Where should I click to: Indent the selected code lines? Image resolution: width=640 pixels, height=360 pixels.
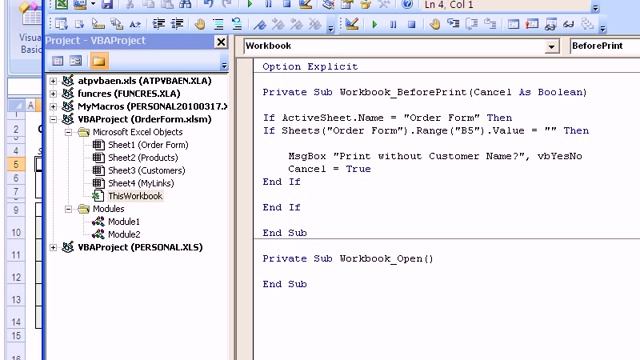point(158,24)
